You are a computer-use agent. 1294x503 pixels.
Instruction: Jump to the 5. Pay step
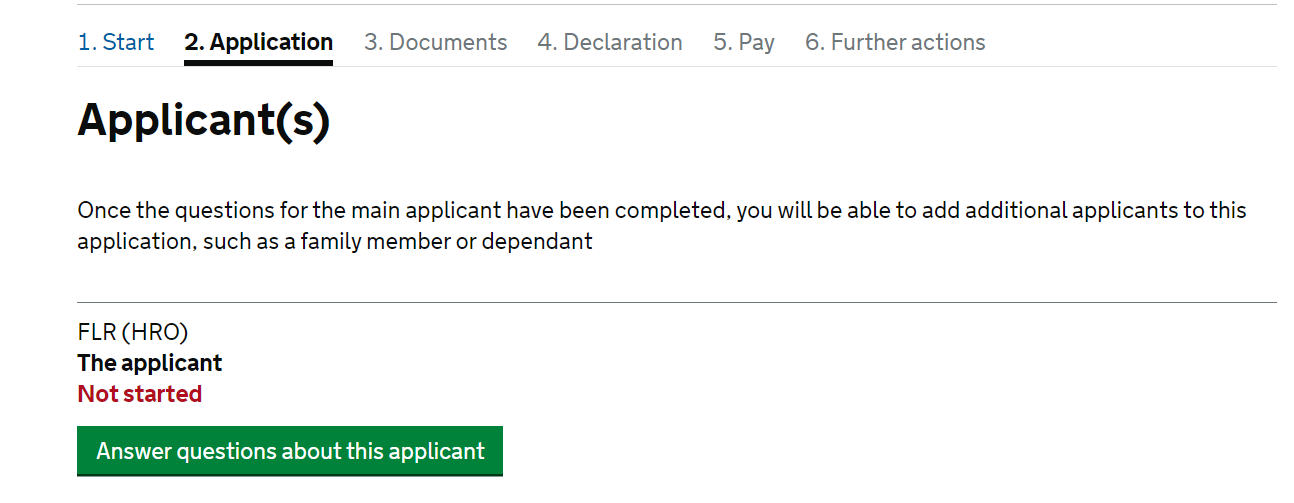click(744, 42)
